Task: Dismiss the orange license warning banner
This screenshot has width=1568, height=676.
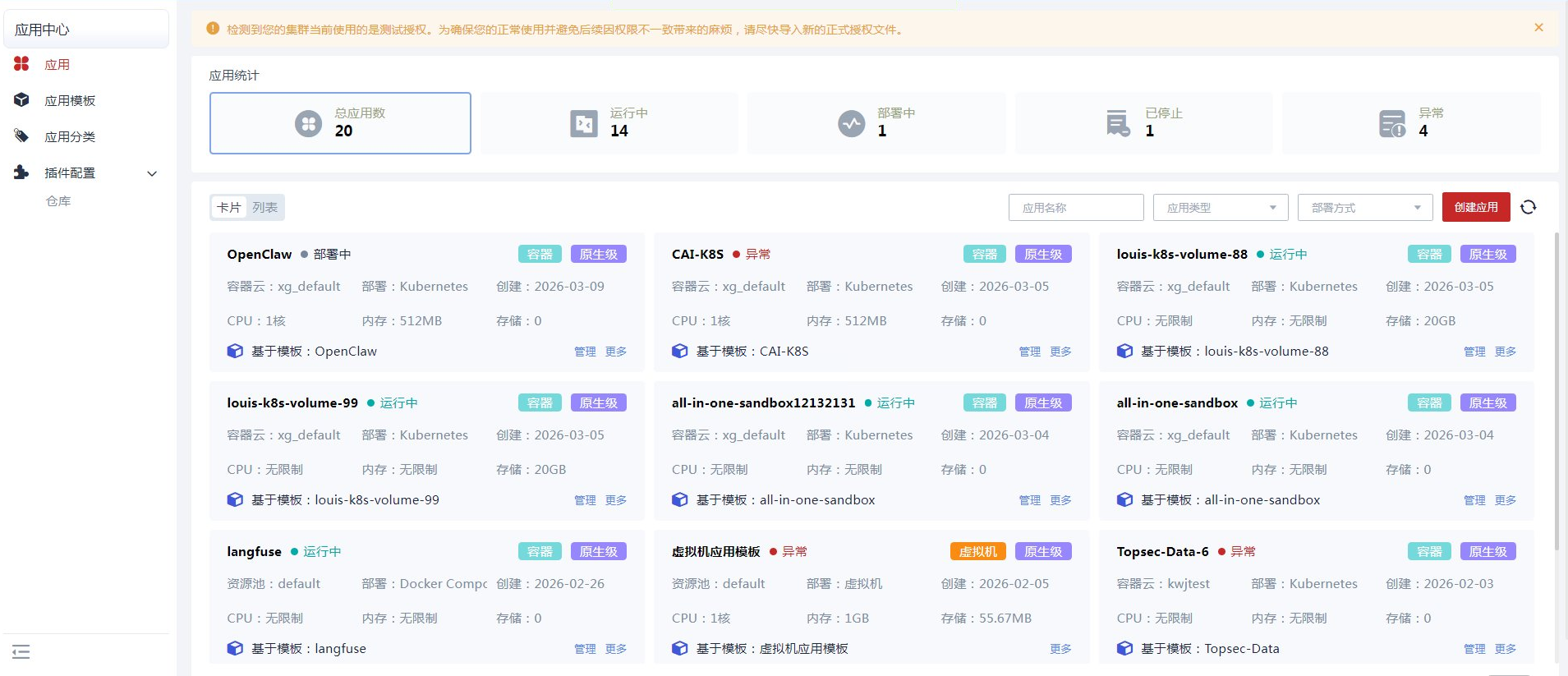Action: [1538, 28]
